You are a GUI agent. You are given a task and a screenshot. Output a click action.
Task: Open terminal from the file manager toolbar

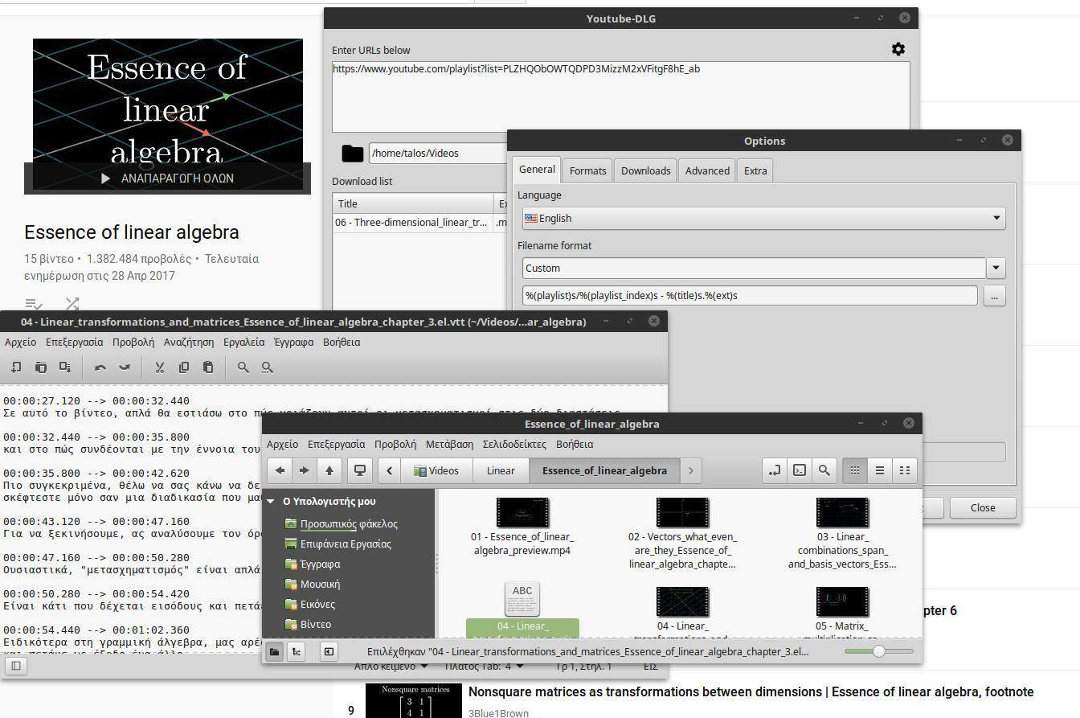coord(799,470)
